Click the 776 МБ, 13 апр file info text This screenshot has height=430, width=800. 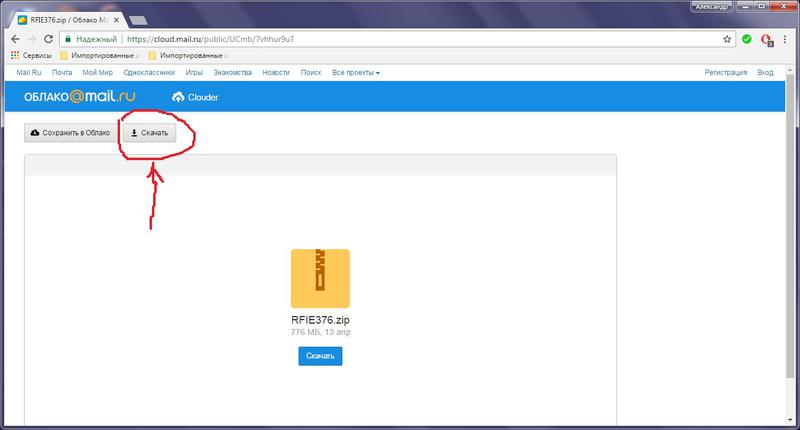pos(320,332)
